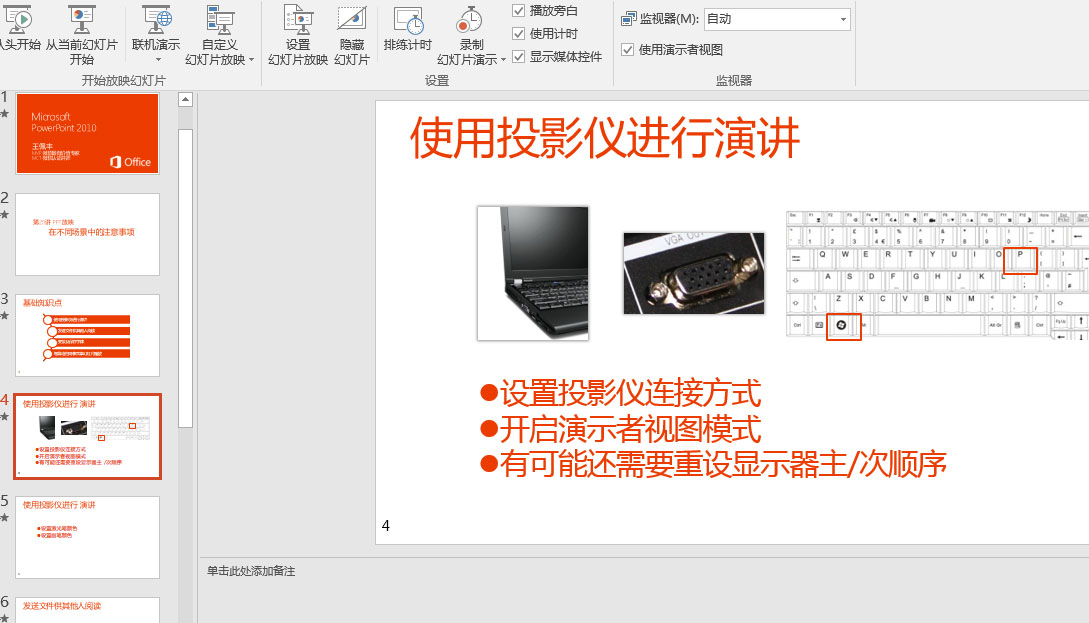Click 联机演示 present online icon

(156, 19)
